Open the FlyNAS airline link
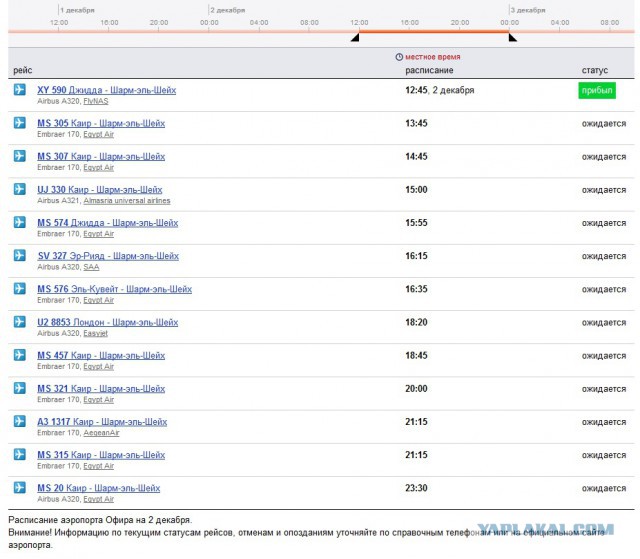 coord(96,101)
